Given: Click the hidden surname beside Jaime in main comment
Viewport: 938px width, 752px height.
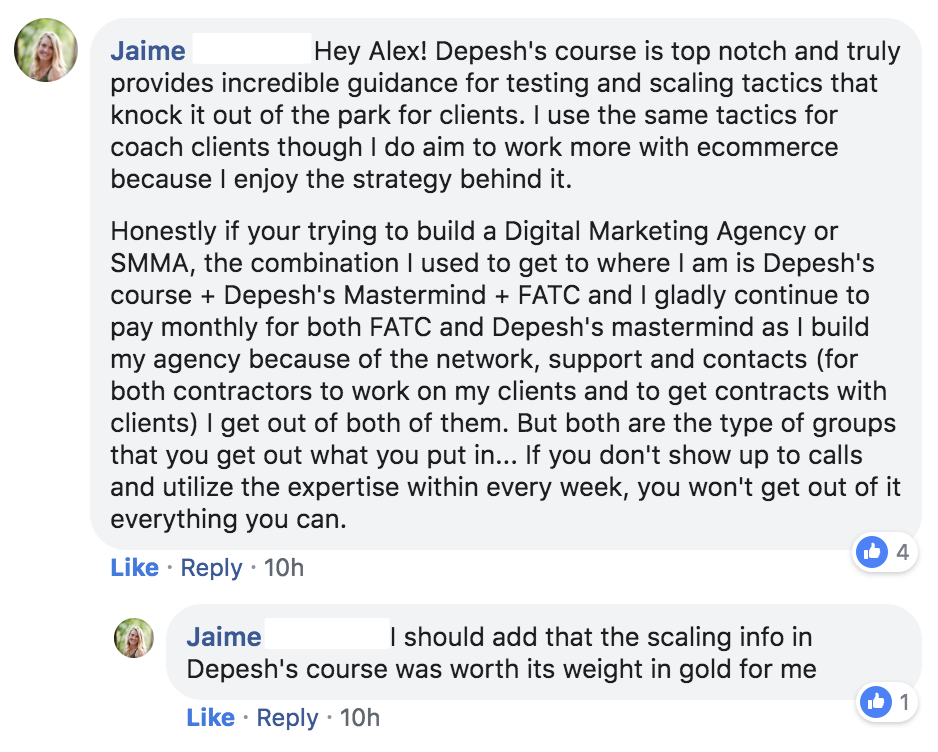Looking at the screenshot, I should [x=250, y=51].
